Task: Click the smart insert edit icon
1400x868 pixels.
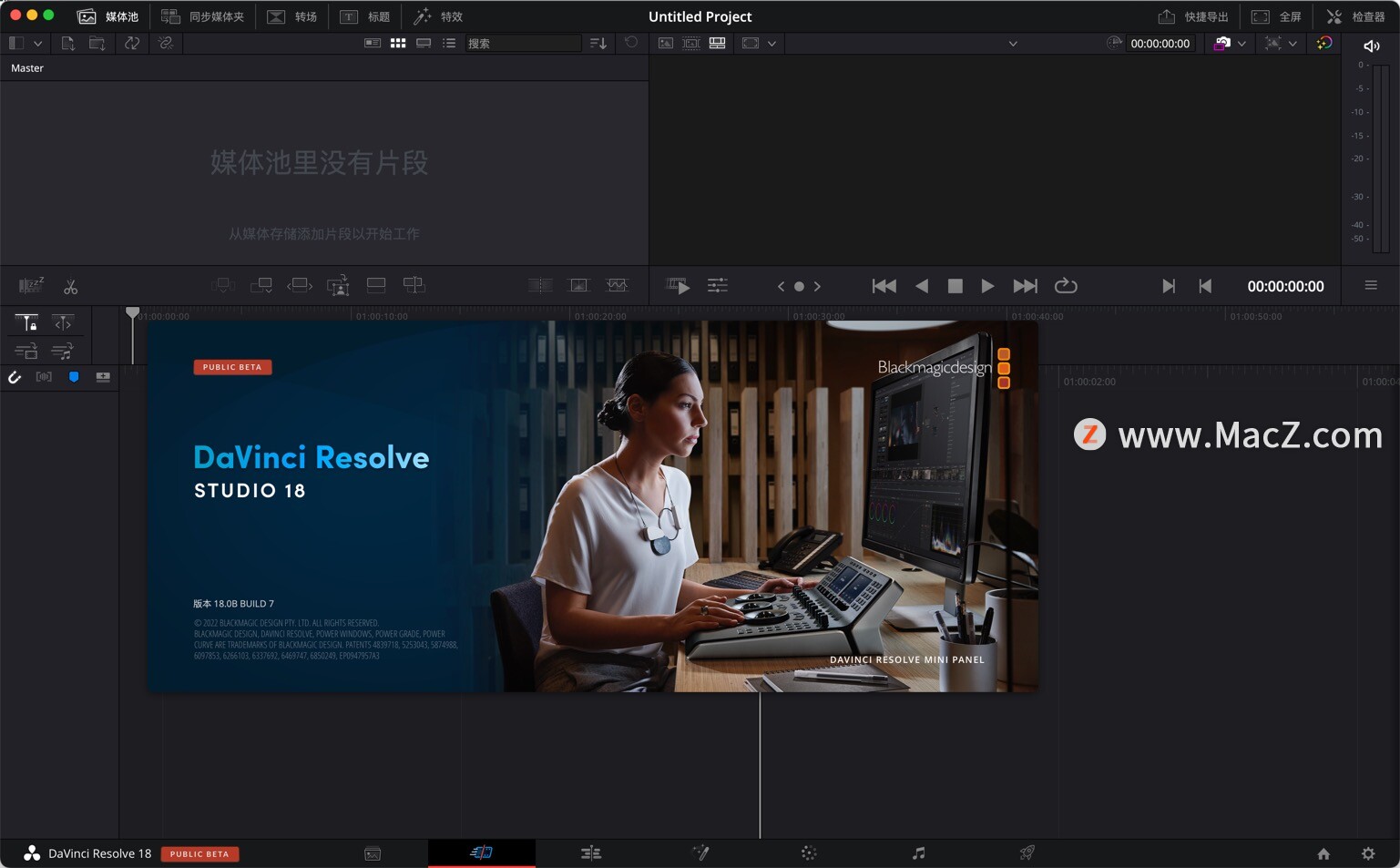Action: [x=223, y=286]
